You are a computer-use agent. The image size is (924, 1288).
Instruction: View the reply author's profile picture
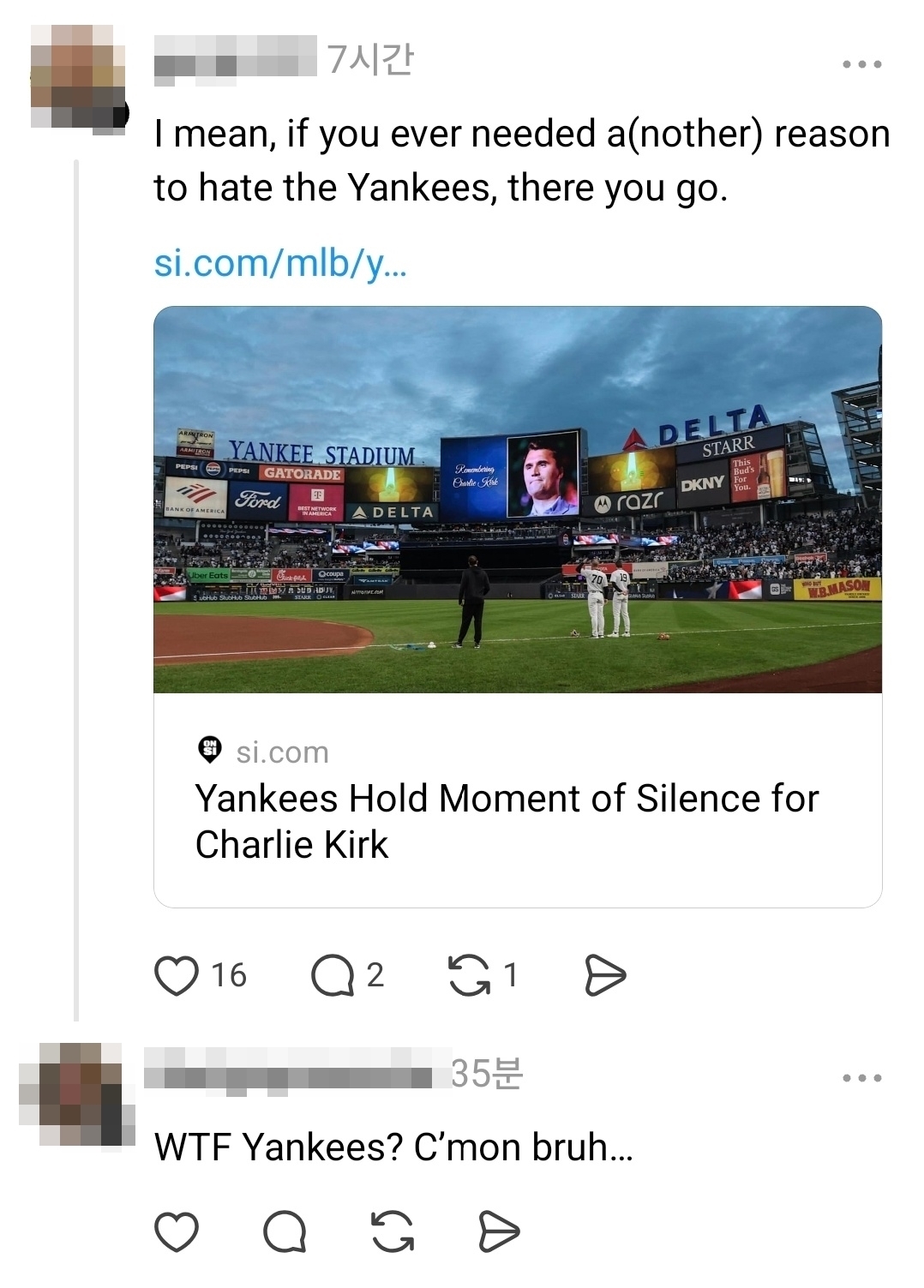(x=75, y=1093)
